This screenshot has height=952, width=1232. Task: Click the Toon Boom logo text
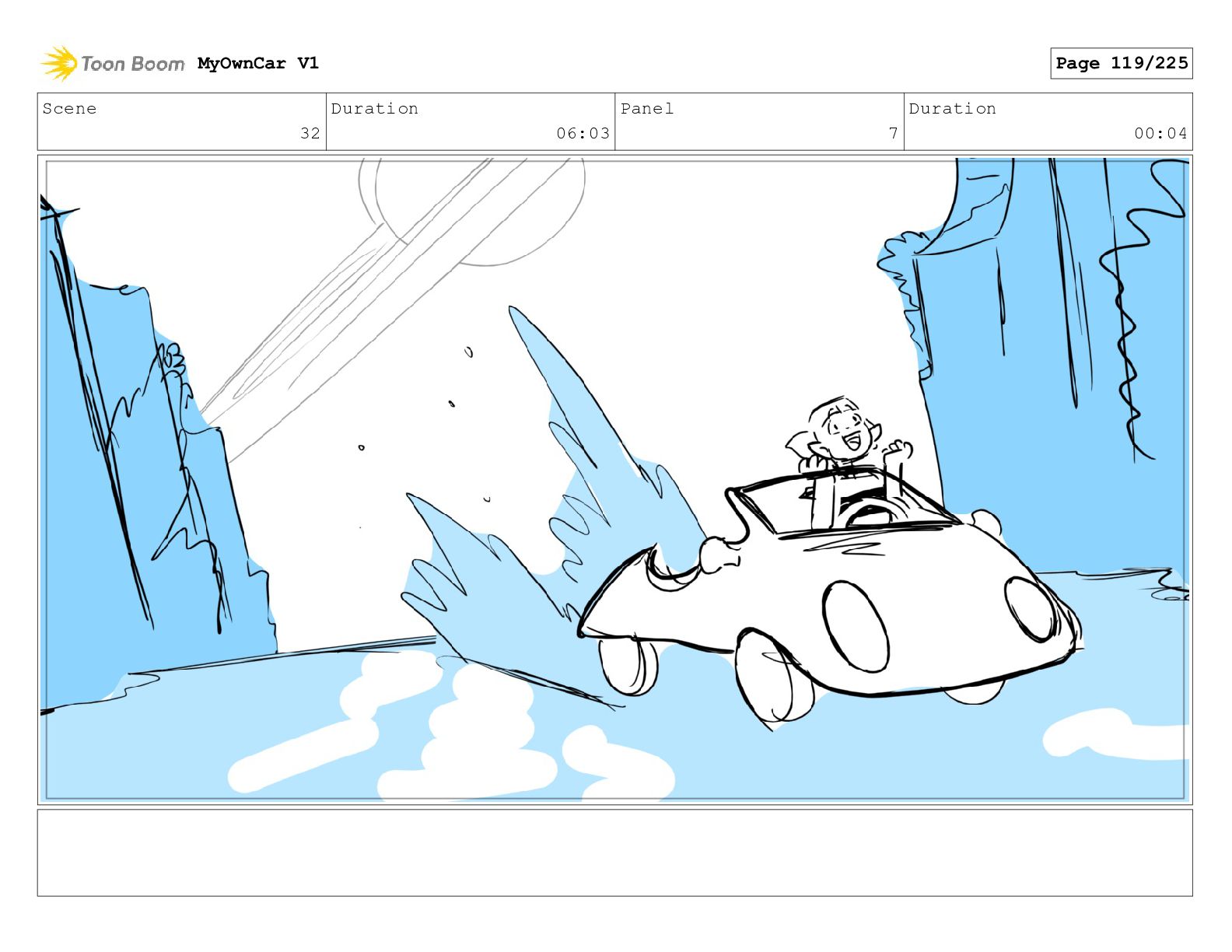[x=133, y=64]
